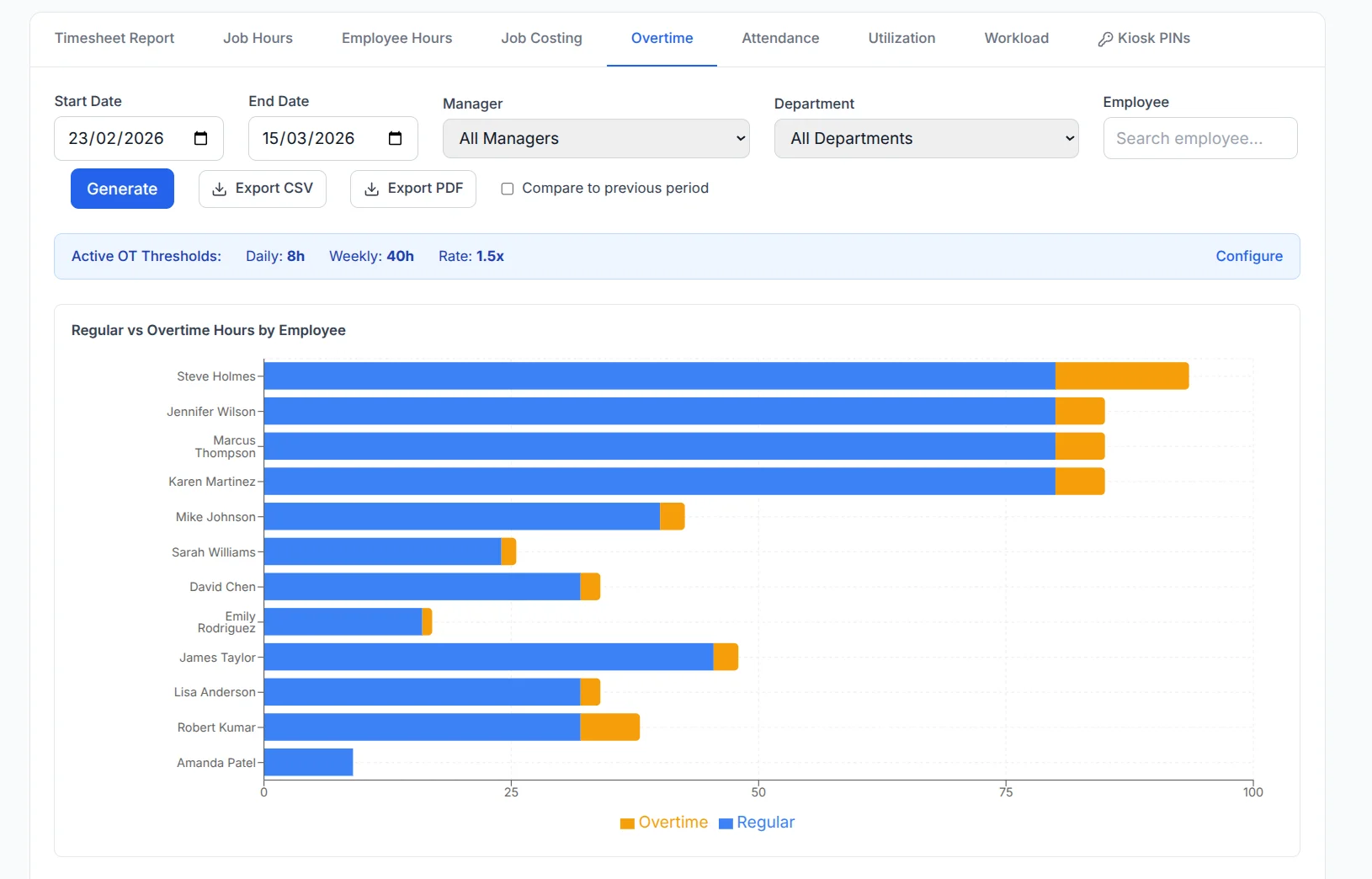Go to the Utilization tab
1372x879 pixels.
tap(901, 38)
